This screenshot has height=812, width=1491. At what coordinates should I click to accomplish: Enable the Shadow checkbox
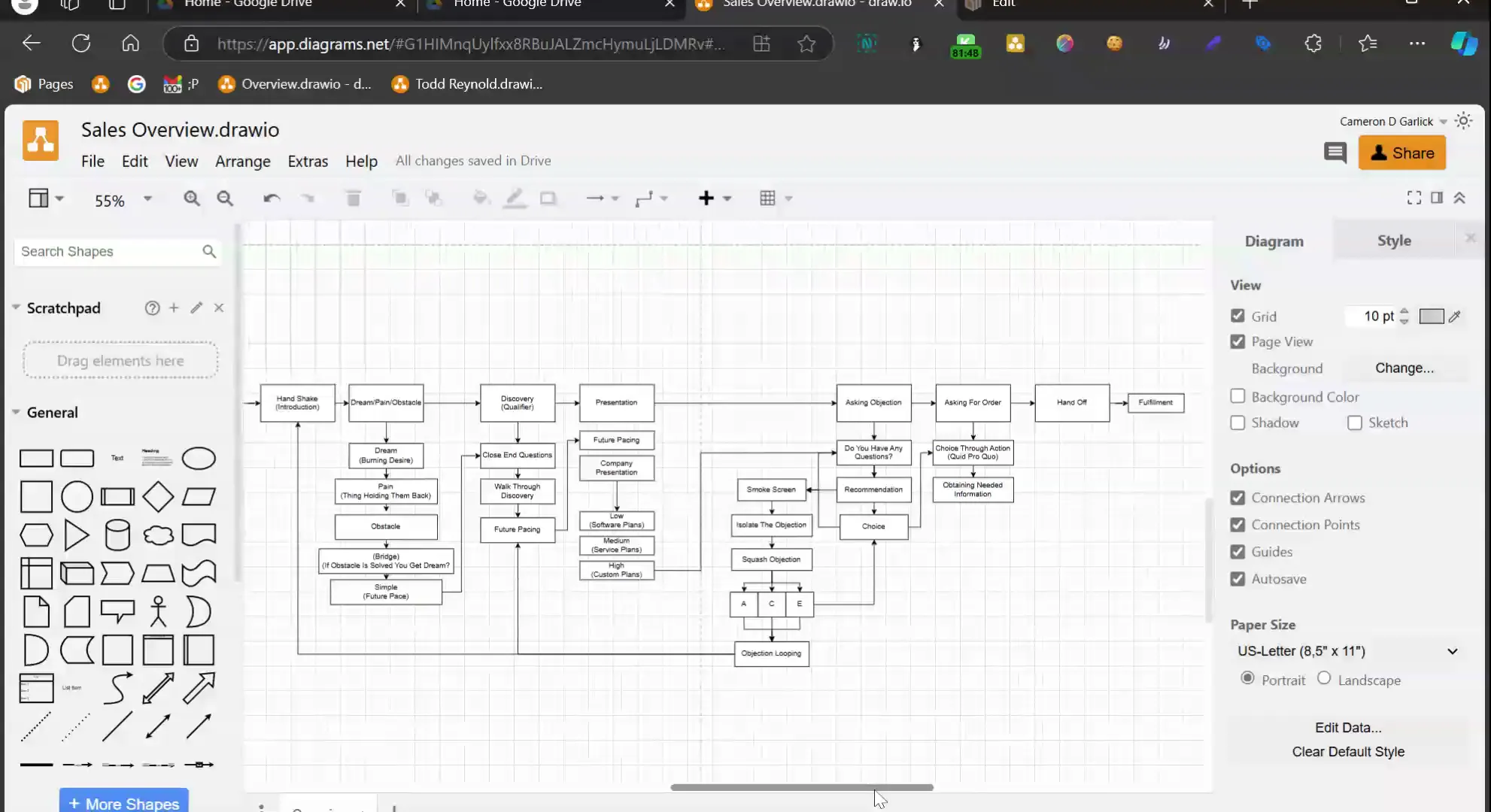click(1237, 423)
